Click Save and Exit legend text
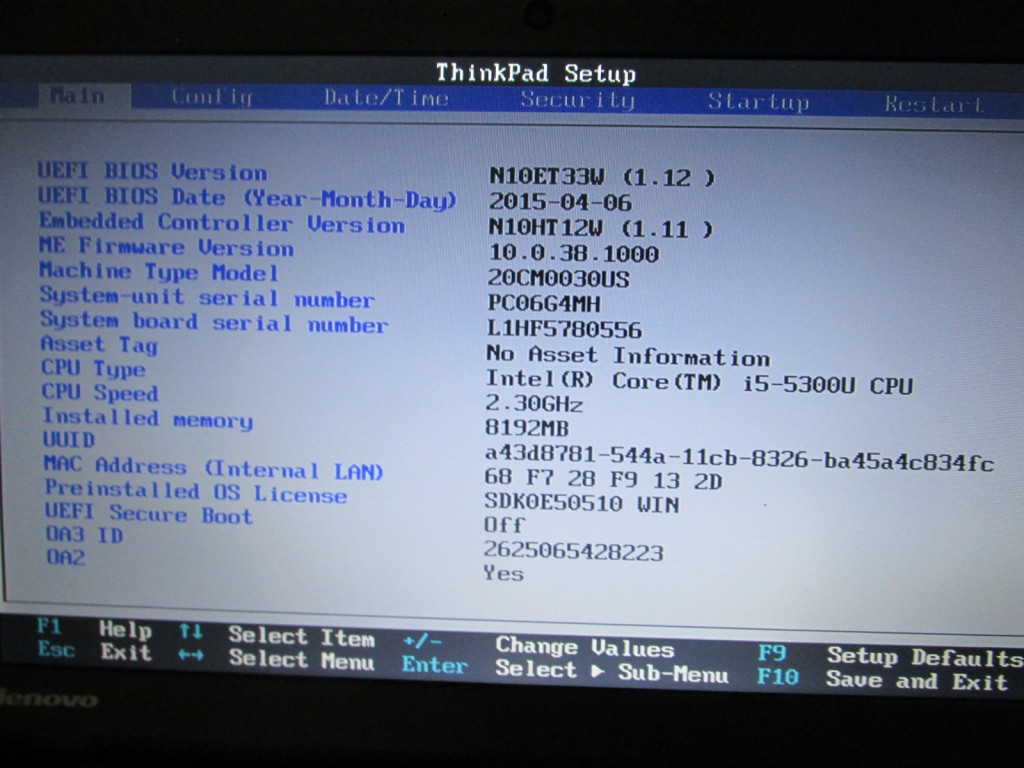The image size is (1024, 768). click(917, 680)
